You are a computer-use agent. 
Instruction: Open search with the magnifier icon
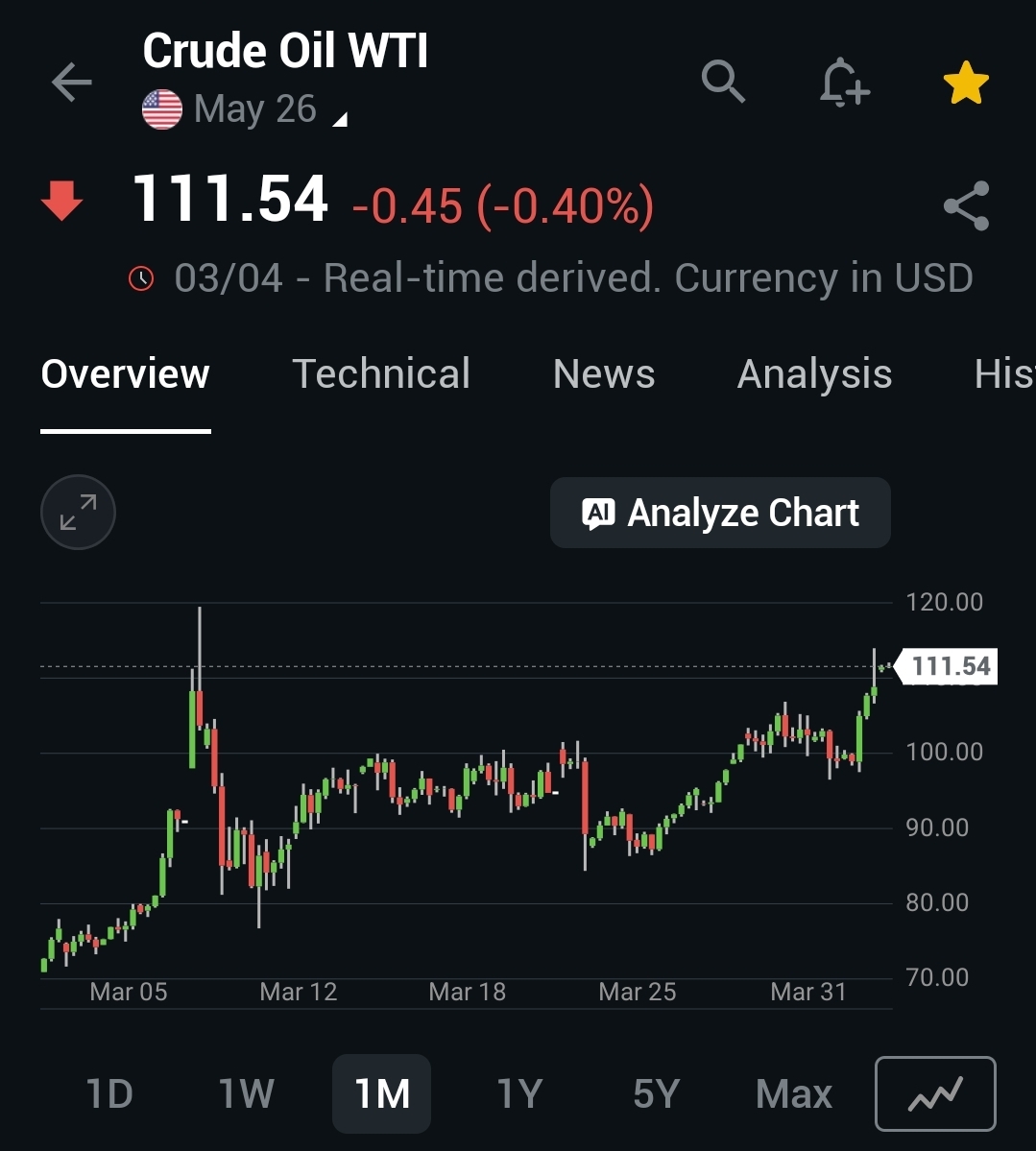tap(723, 81)
